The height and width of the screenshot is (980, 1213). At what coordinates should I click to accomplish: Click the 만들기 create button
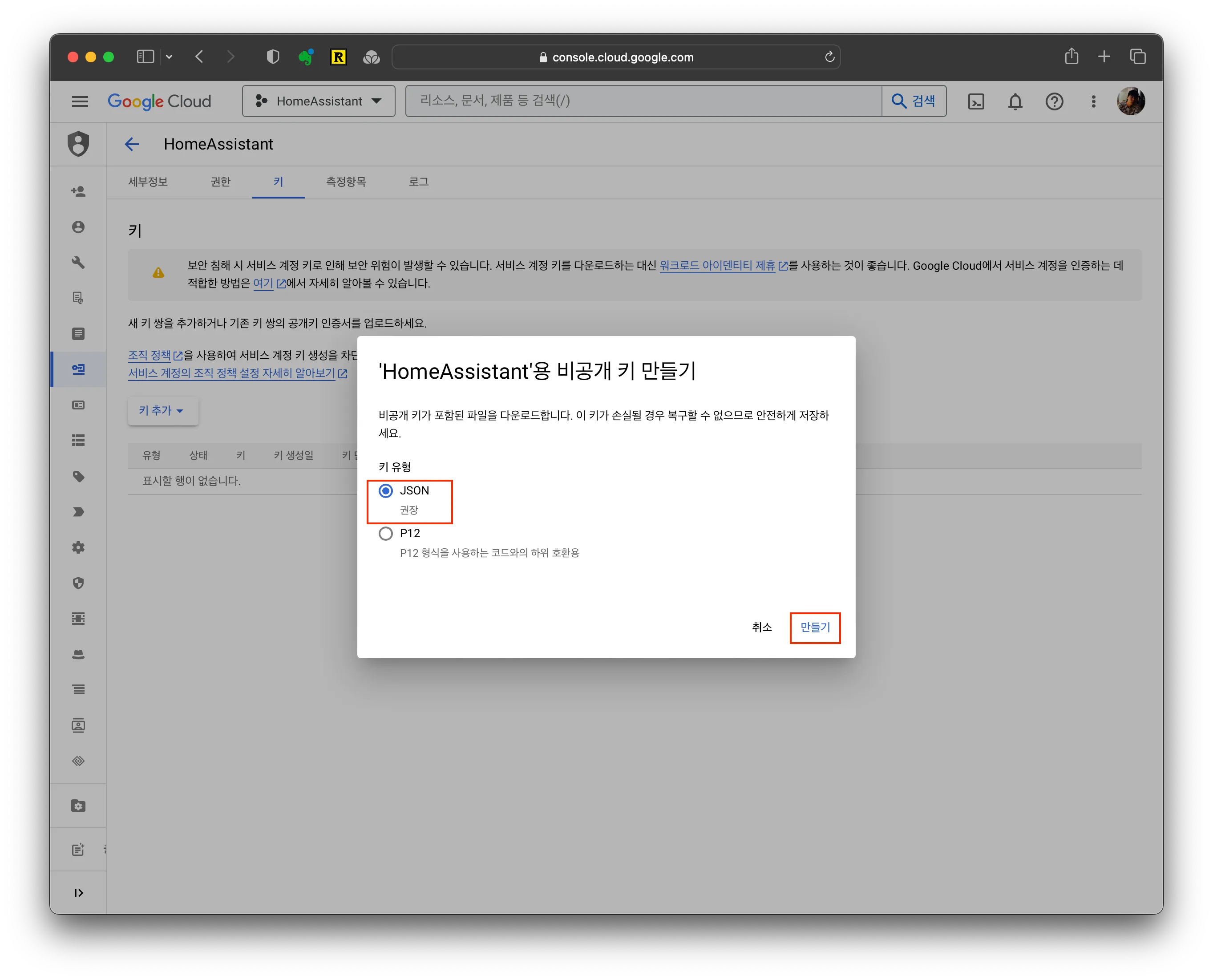[814, 627]
